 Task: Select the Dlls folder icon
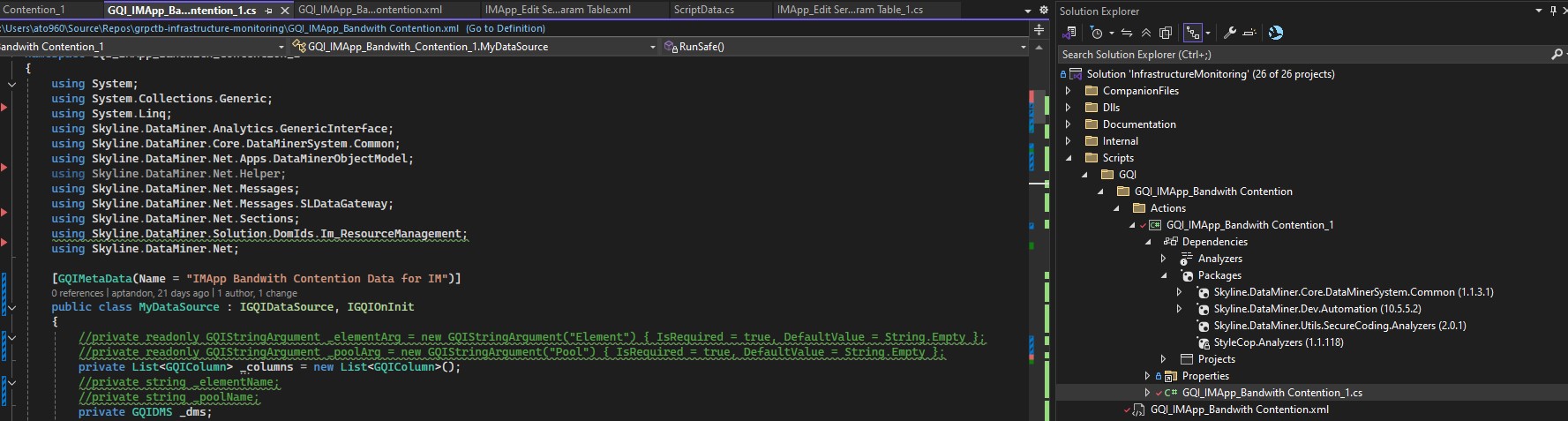(x=1092, y=108)
